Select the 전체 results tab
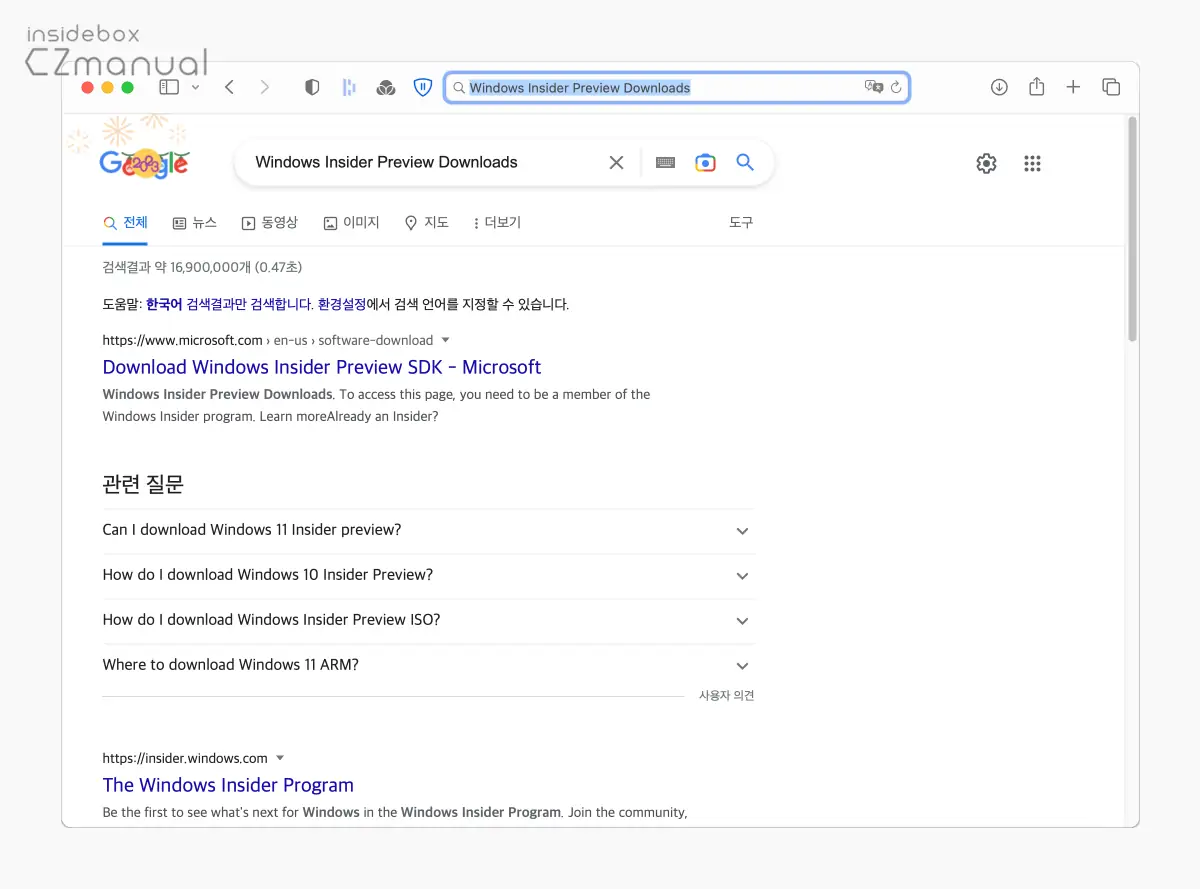The image size is (1200, 889). pyautogui.click(x=125, y=222)
